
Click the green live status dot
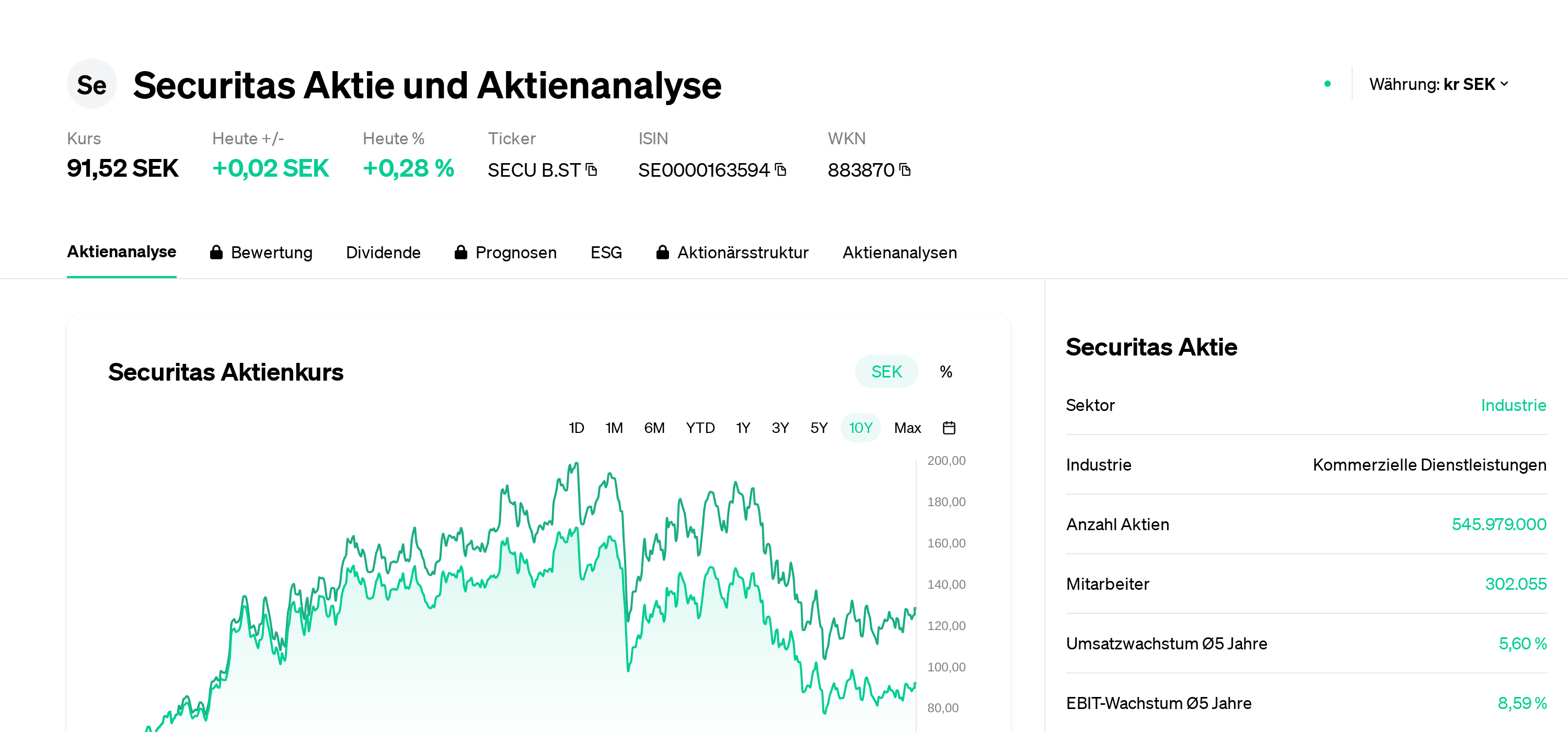pyautogui.click(x=1328, y=84)
